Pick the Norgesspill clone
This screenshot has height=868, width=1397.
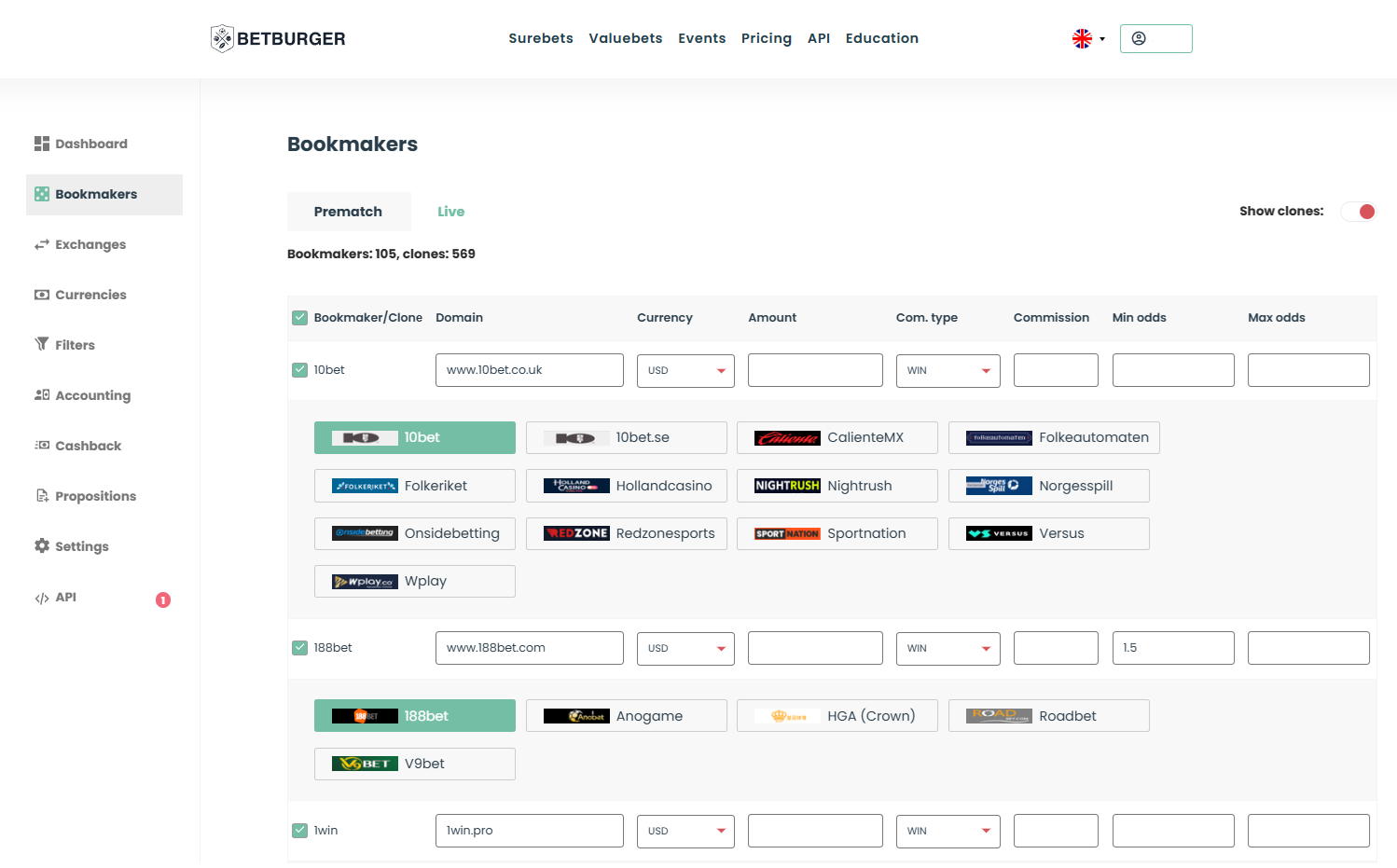click(1049, 486)
